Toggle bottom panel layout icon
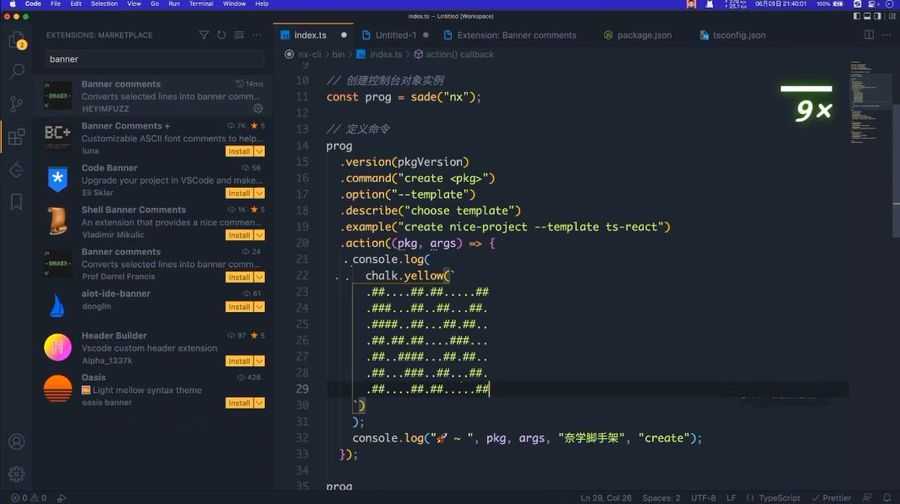 867,17
